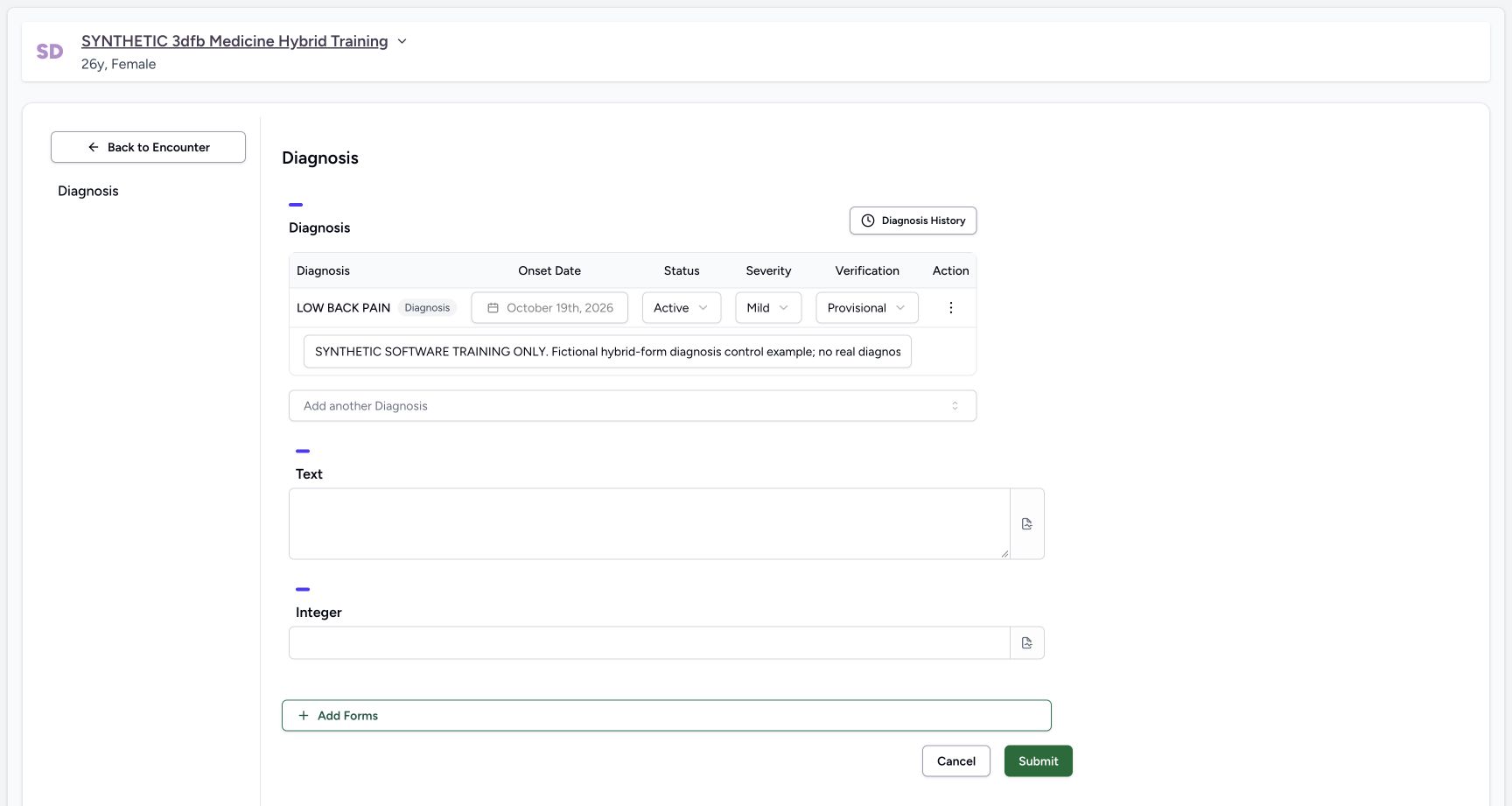Open the Provisional verification dropdown
The image size is (1512, 806).
(867, 308)
